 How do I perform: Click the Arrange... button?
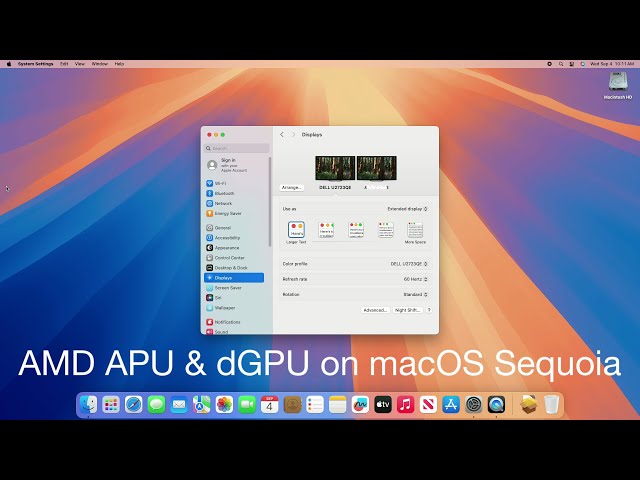pos(292,187)
